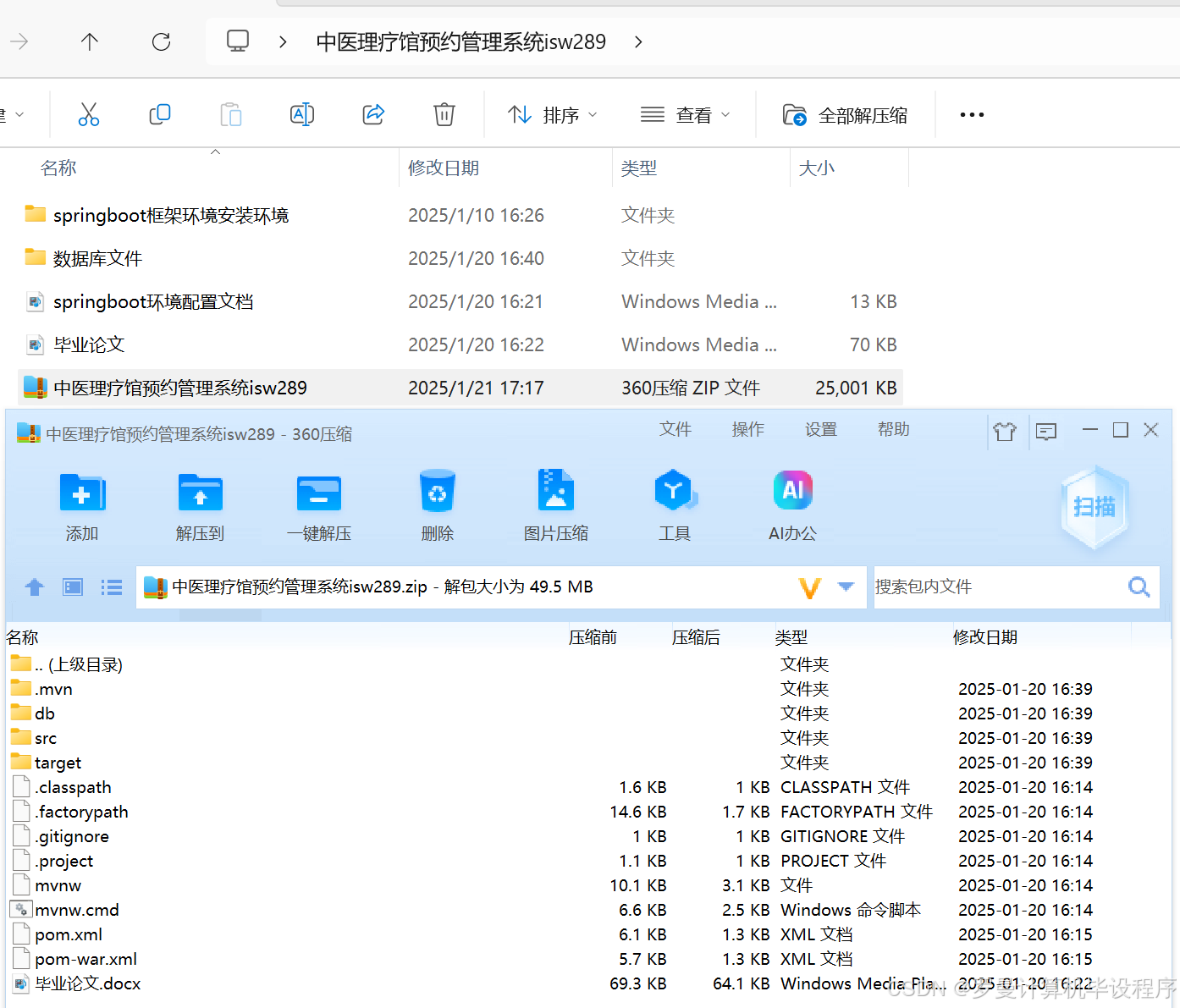Click the Cut scissors icon in Explorer toolbar
Screen dimensions: 1180x1008
(x=89, y=114)
